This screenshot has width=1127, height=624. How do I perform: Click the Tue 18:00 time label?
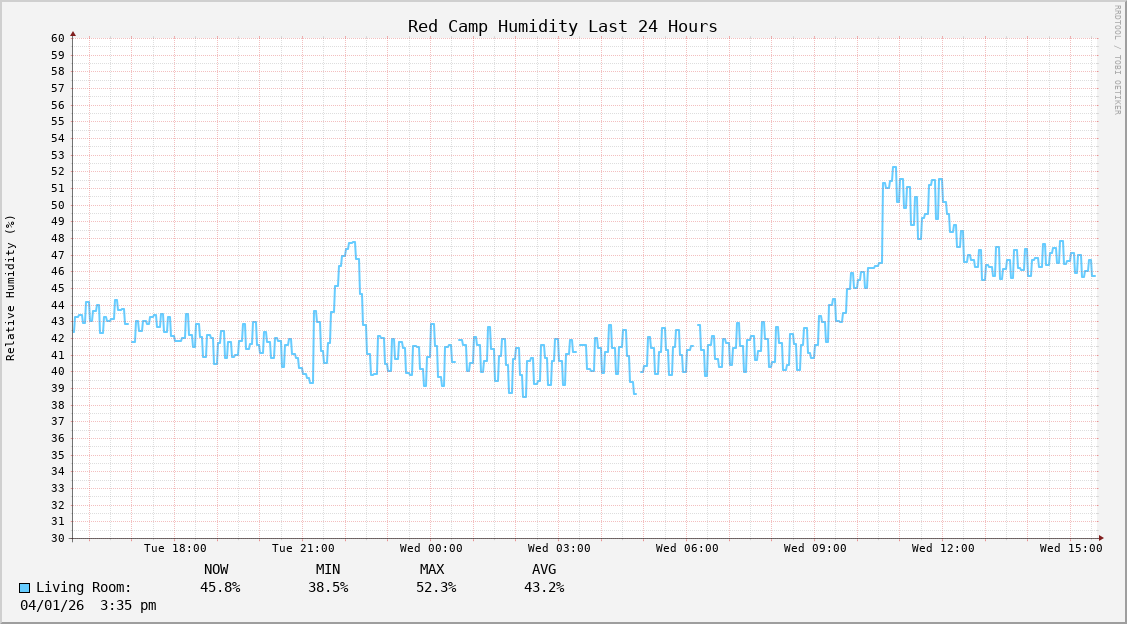[x=175, y=548]
